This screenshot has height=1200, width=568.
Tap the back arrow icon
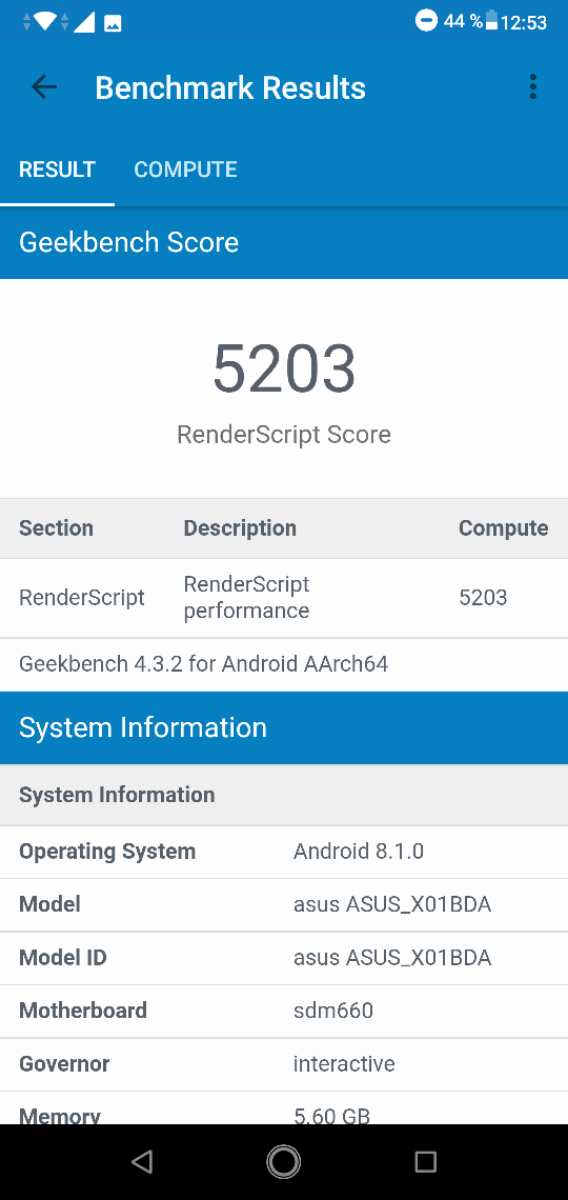[x=44, y=87]
